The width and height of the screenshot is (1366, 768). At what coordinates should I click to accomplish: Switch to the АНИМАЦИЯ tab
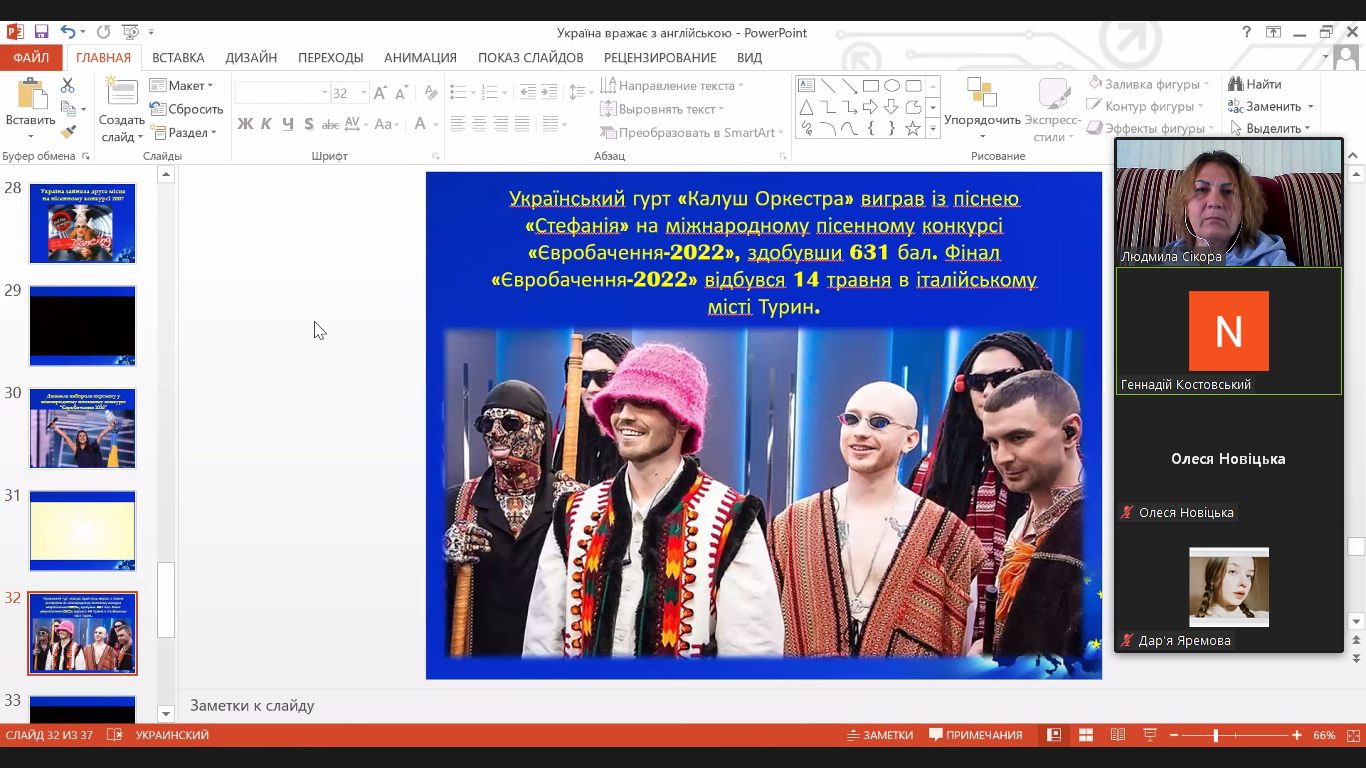pyautogui.click(x=420, y=57)
